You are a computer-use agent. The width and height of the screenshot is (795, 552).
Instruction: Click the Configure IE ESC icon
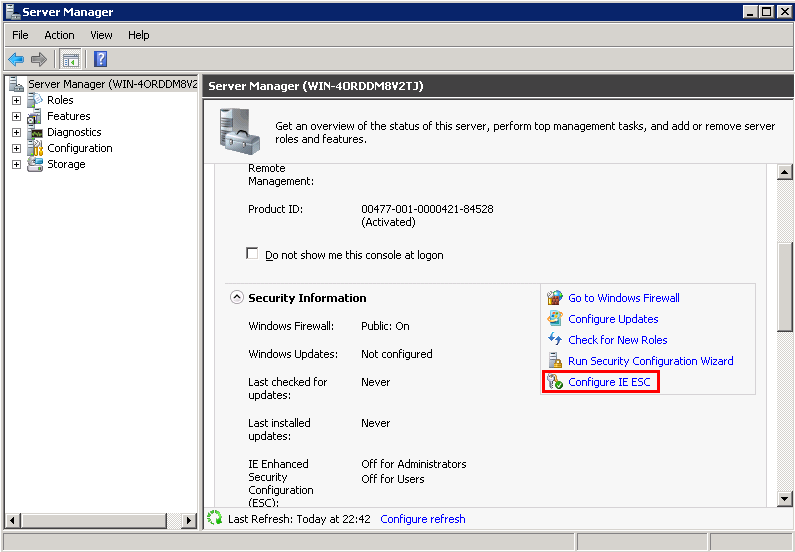coord(555,382)
